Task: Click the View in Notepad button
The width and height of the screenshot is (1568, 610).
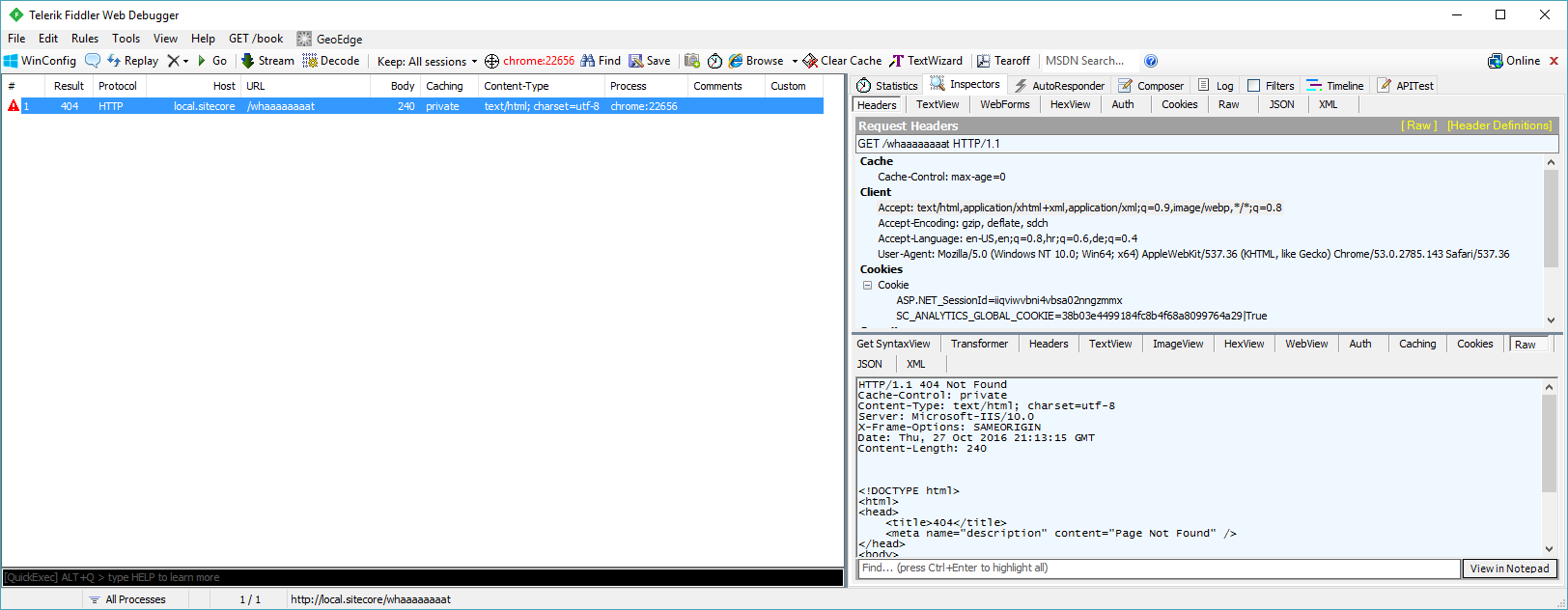Action: (x=1508, y=568)
